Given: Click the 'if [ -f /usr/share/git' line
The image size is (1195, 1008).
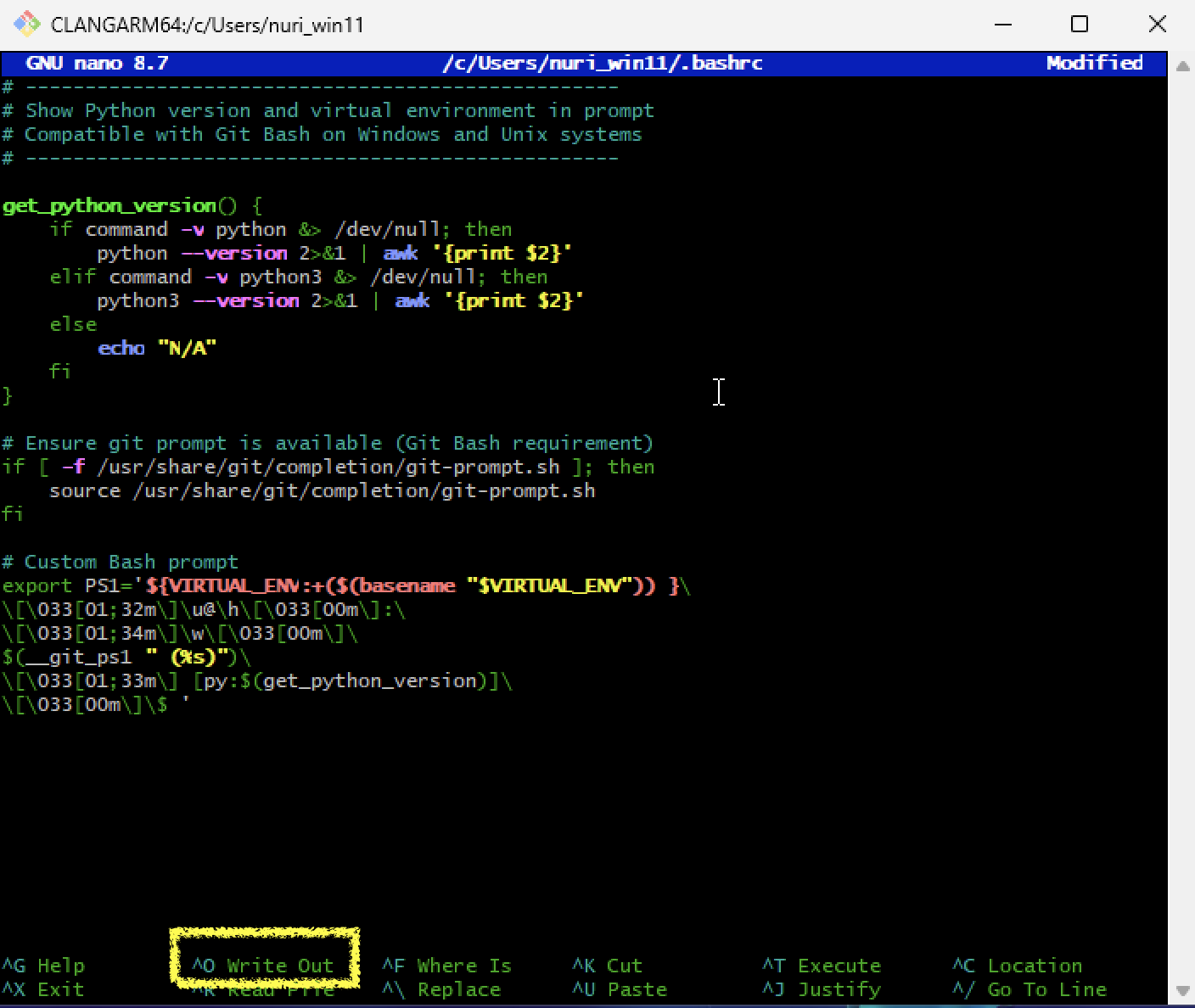Looking at the screenshot, I should pos(328,467).
